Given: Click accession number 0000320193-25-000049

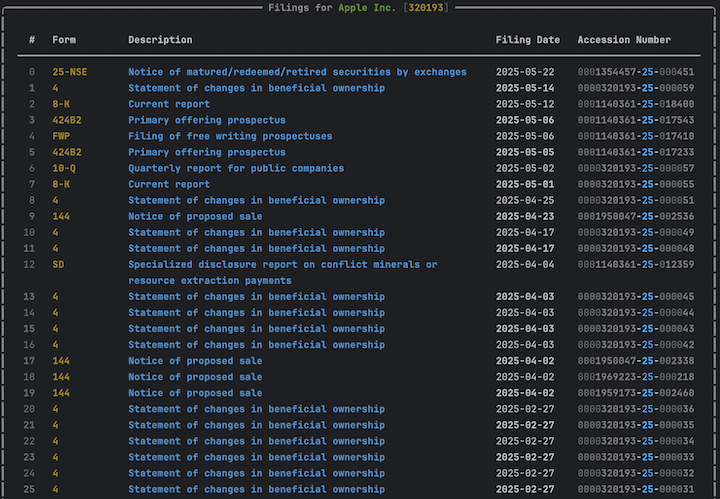Looking at the screenshot, I should pyautogui.click(x=636, y=233).
